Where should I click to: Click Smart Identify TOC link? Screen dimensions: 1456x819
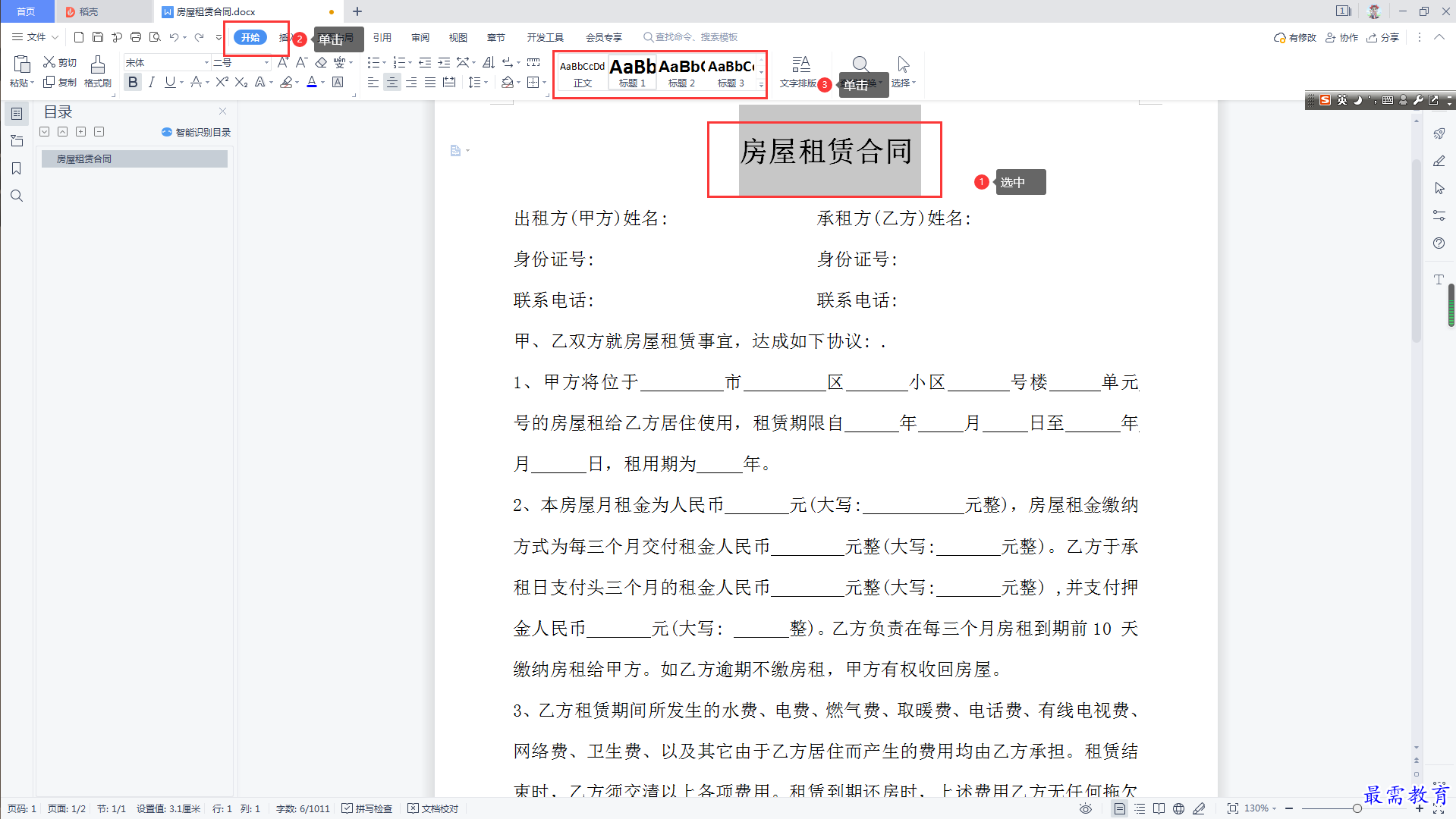(197, 132)
